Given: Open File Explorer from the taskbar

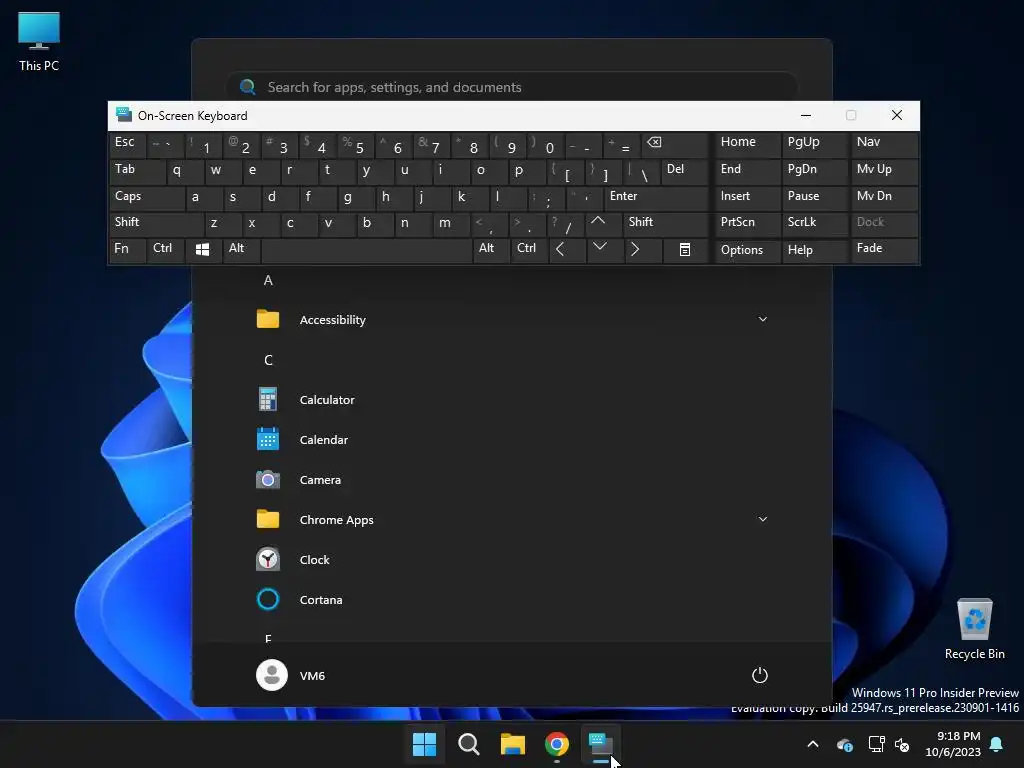Looking at the screenshot, I should pos(513,744).
